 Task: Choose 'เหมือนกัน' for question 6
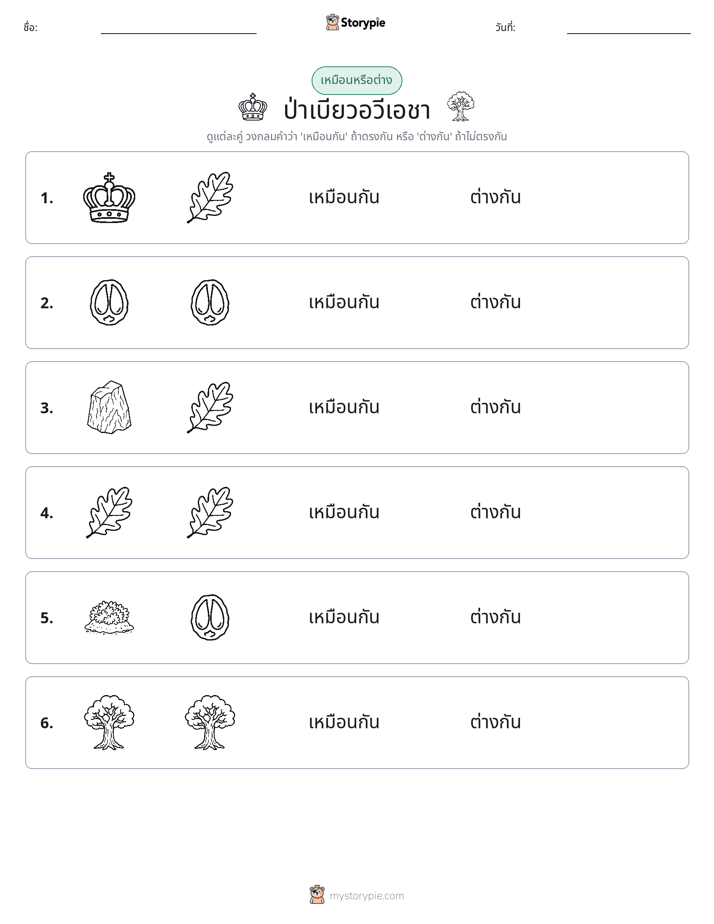click(x=343, y=722)
